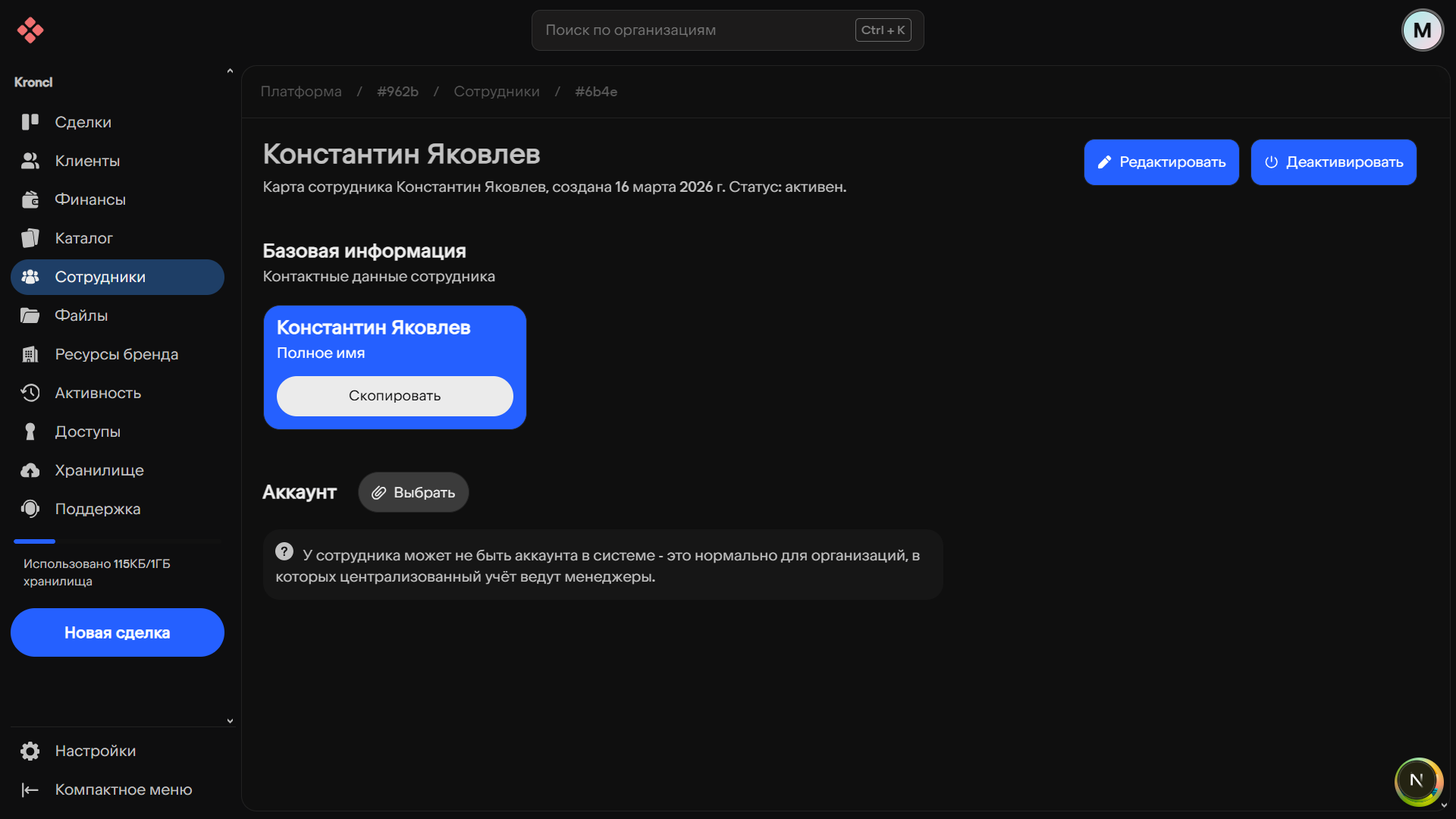
Task: Click the Хранилище cloud icon
Action: (30, 470)
